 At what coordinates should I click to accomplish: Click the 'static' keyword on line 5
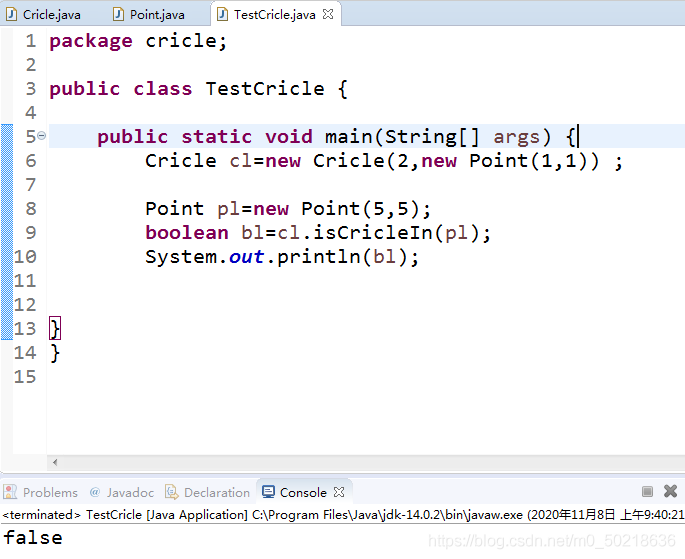(x=217, y=137)
